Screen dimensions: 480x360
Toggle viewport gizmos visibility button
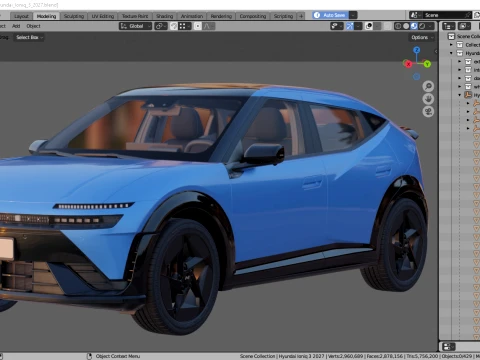pyautogui.click(x=350, y=26)
